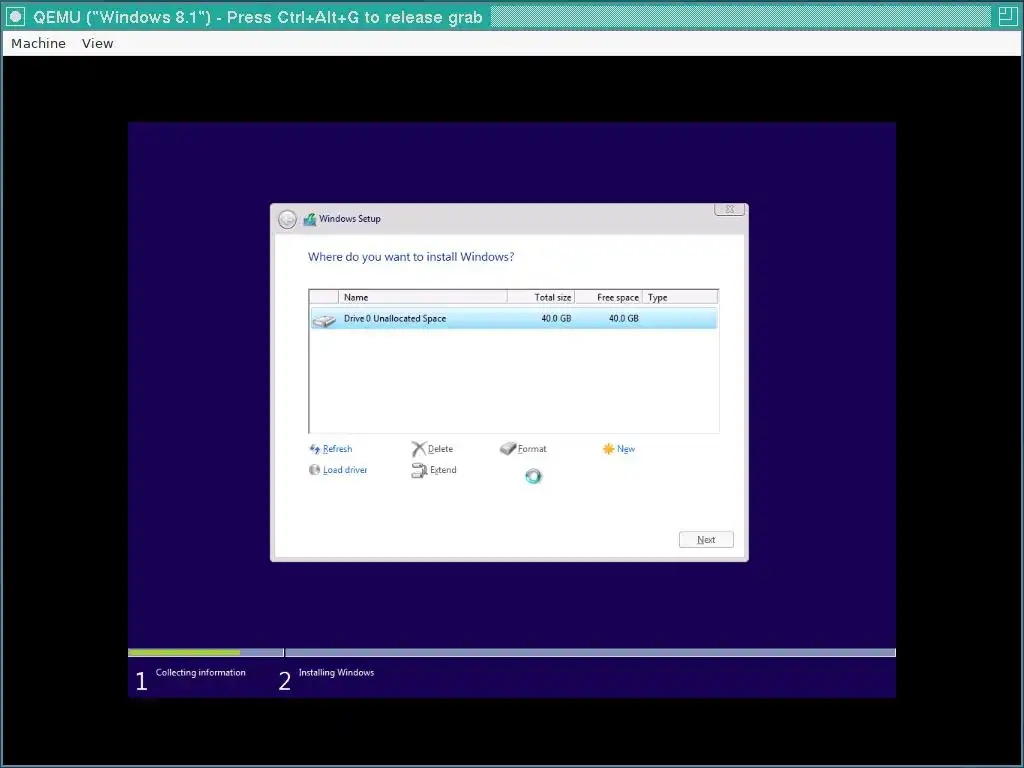Click the Delete X icon

point(419,449)
